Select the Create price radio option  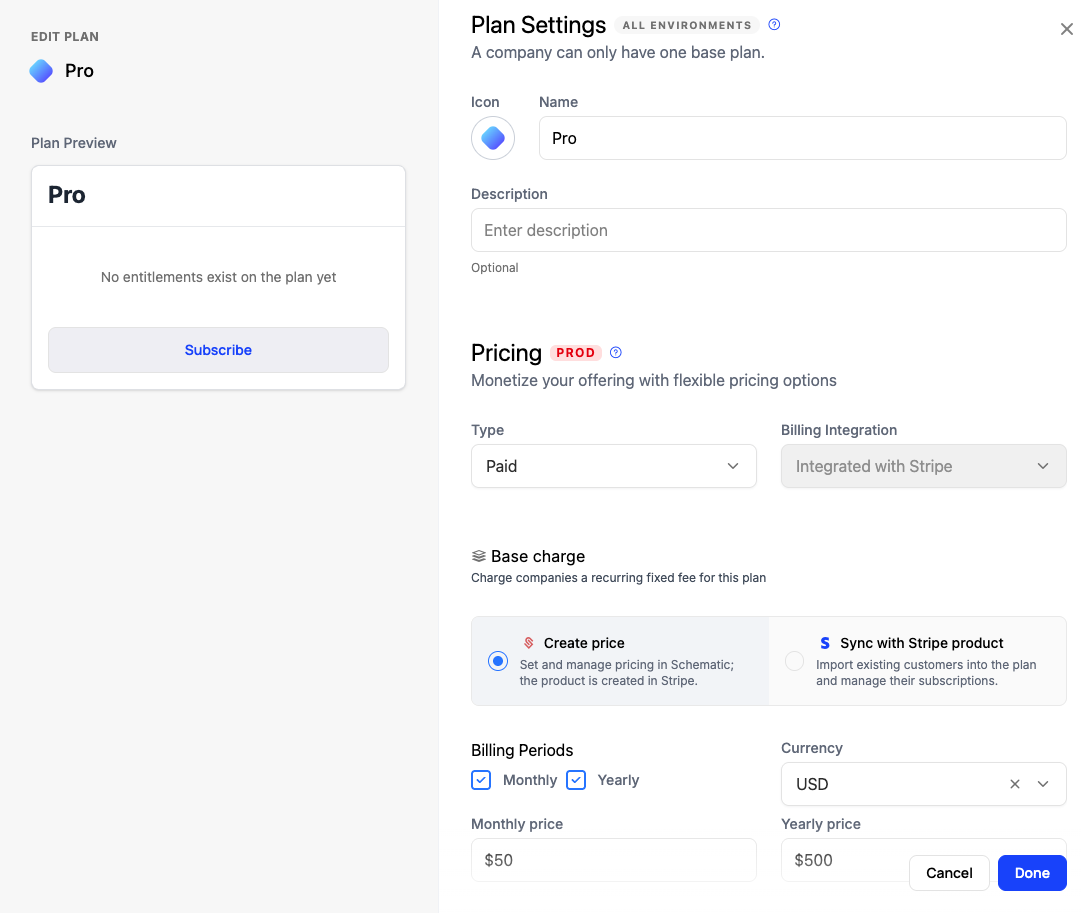click(x=498, y=661)
